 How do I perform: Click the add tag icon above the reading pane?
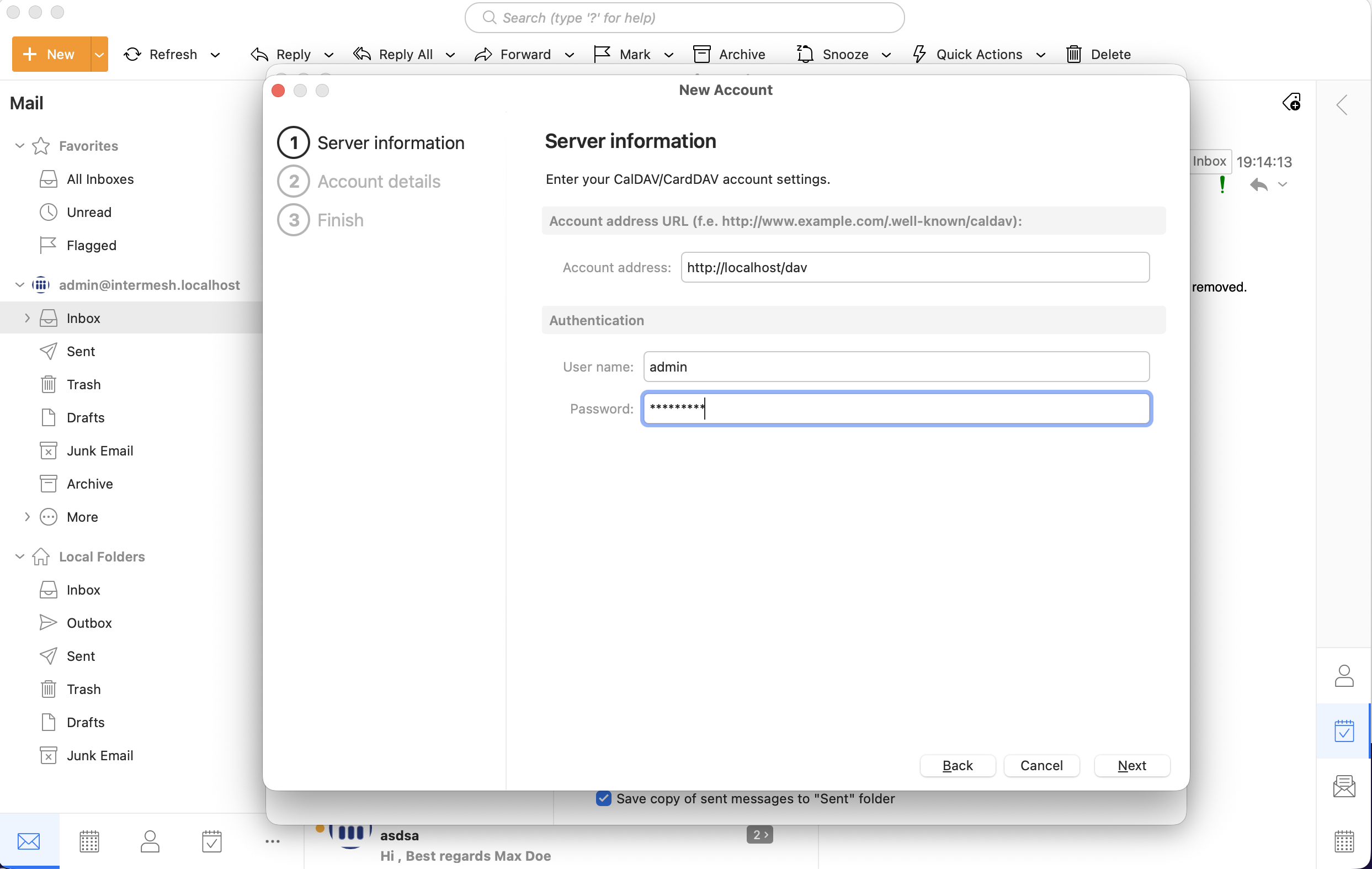[1291, 102]
